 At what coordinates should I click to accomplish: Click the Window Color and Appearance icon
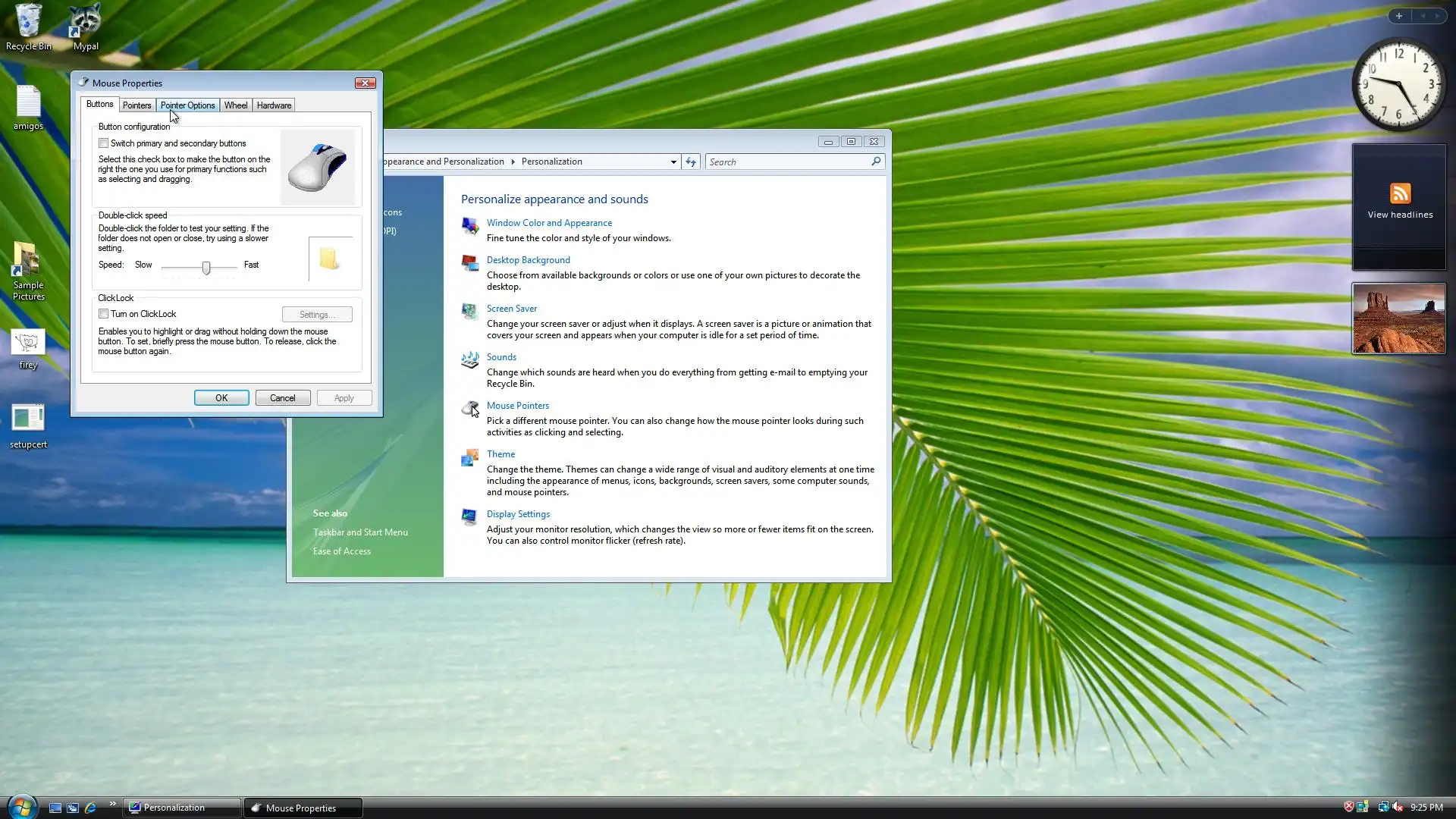coord(469,226)
